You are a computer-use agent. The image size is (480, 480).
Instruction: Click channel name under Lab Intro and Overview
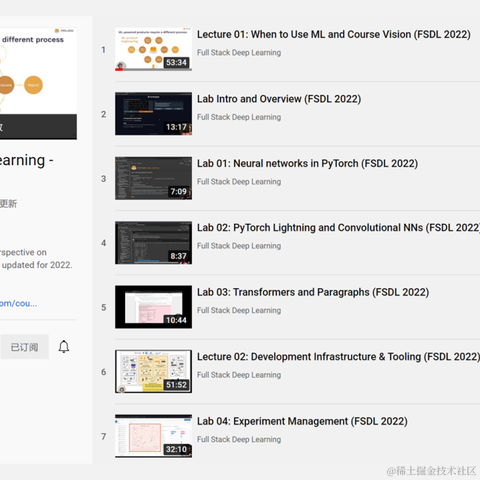click(x=239, y=117)
